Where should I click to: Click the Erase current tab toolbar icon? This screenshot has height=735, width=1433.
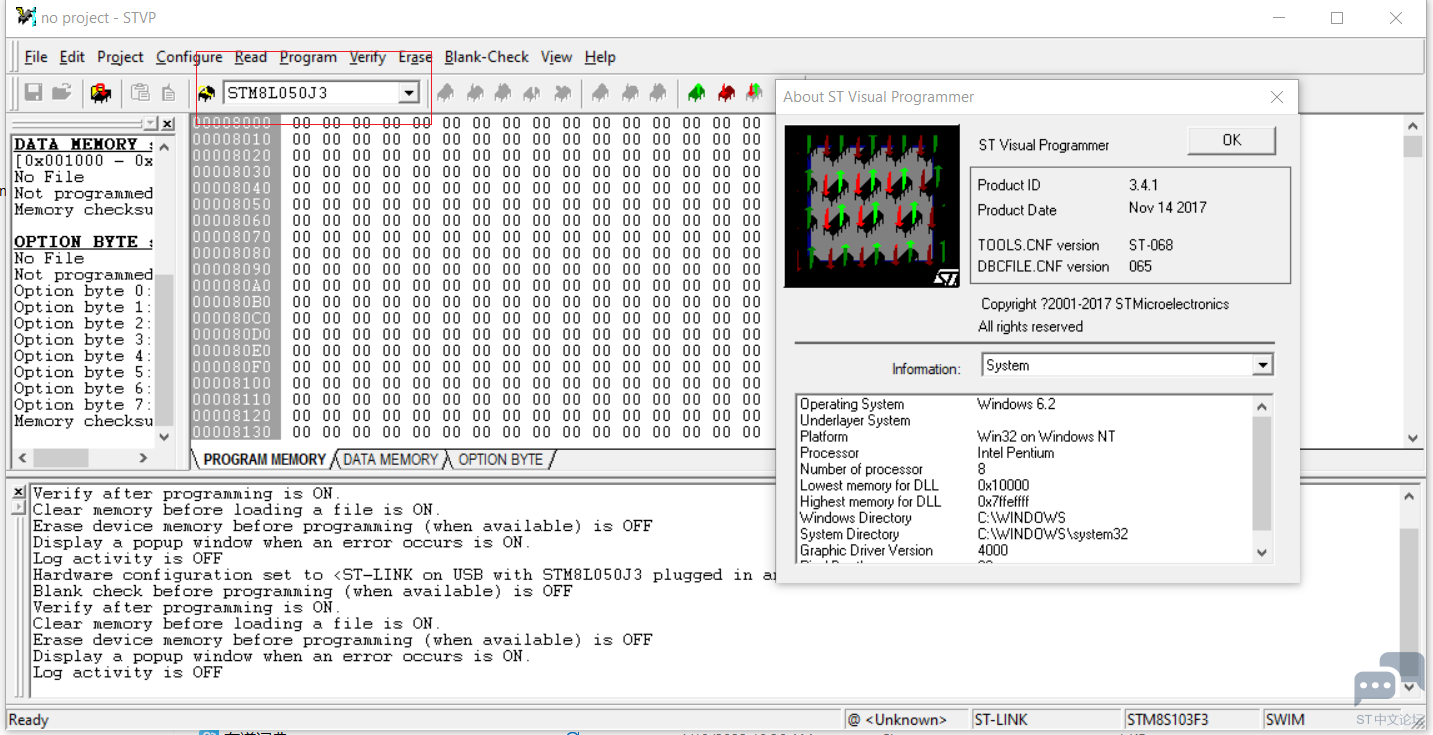[532, 93]
